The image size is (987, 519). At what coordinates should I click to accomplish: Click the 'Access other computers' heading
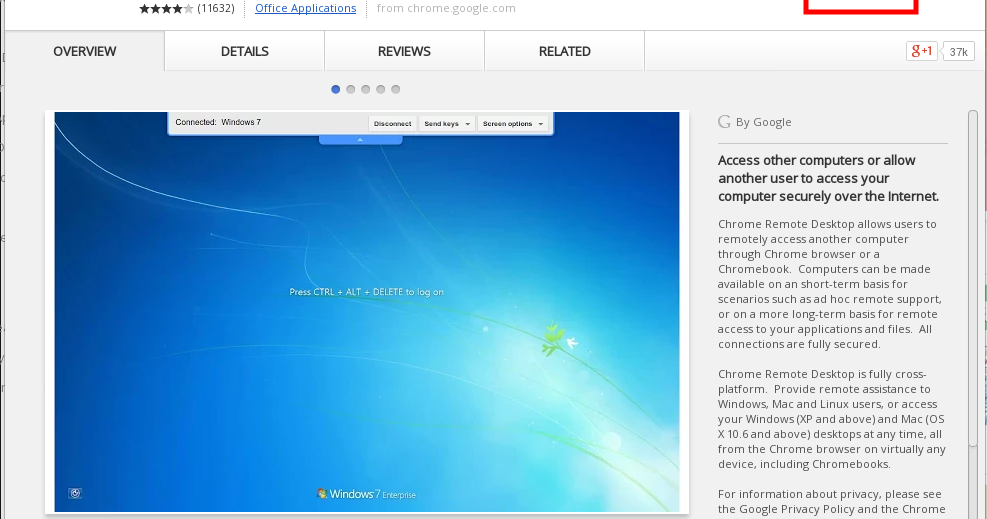coord(828,178)
